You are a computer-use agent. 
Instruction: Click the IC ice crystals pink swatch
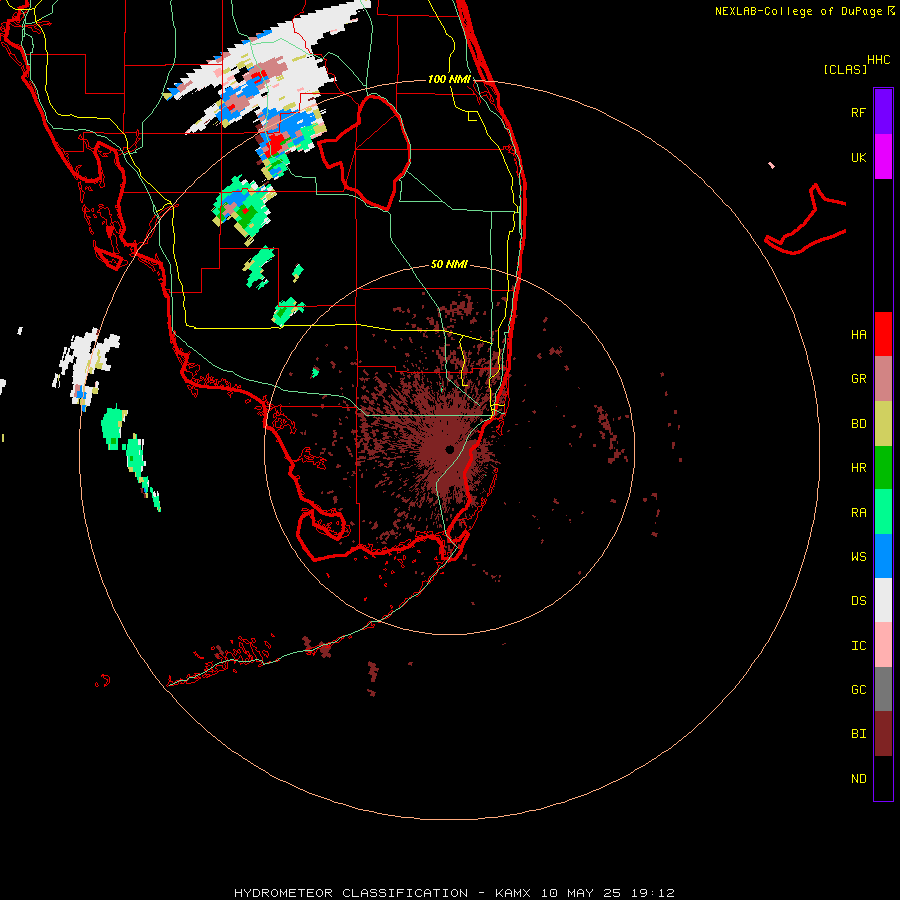883,645
